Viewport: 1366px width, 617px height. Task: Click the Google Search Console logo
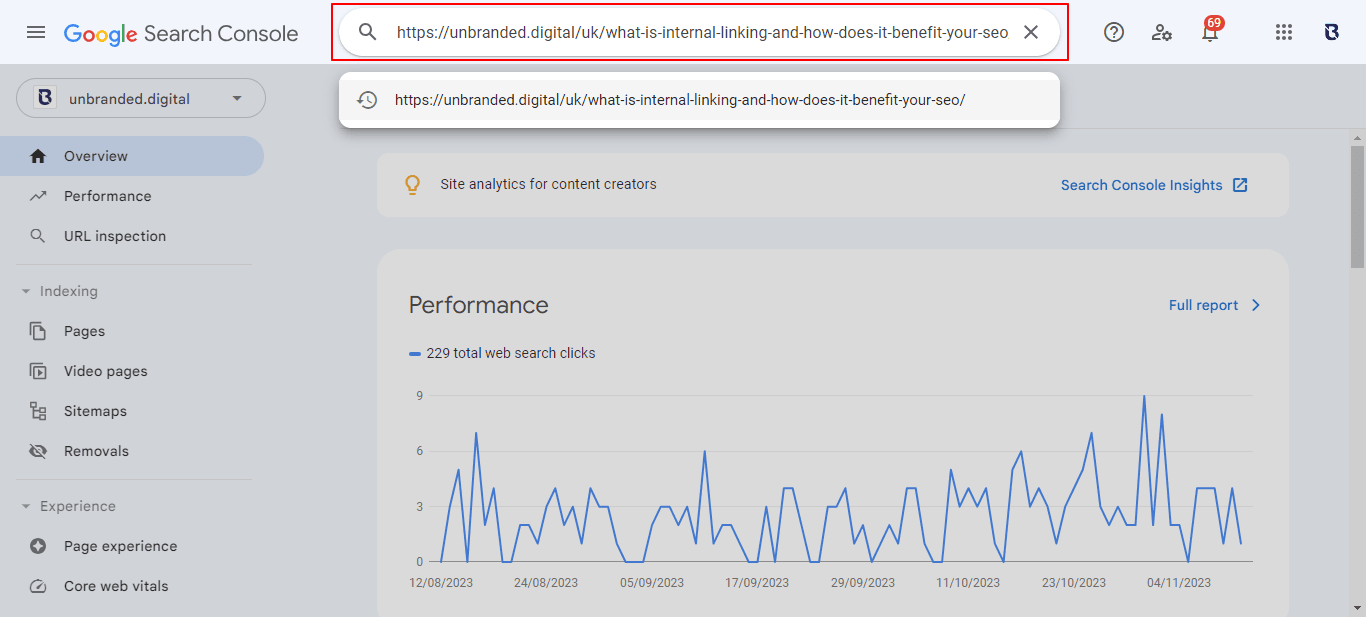coord(181,33)
